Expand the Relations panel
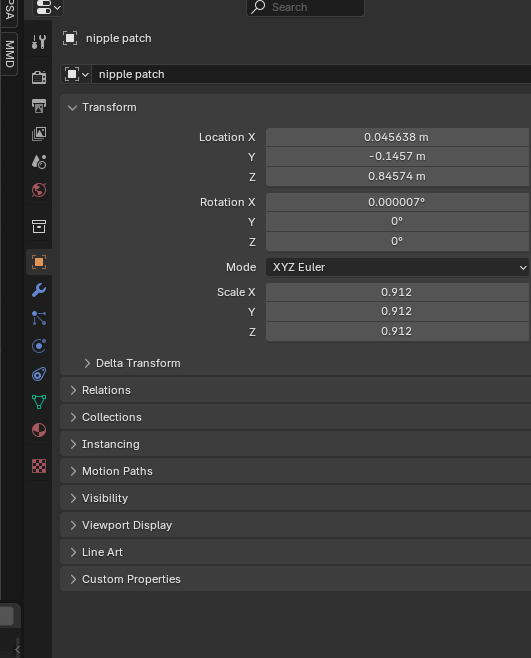The height and width of the screenshot is (658, 531). point(73,390)
